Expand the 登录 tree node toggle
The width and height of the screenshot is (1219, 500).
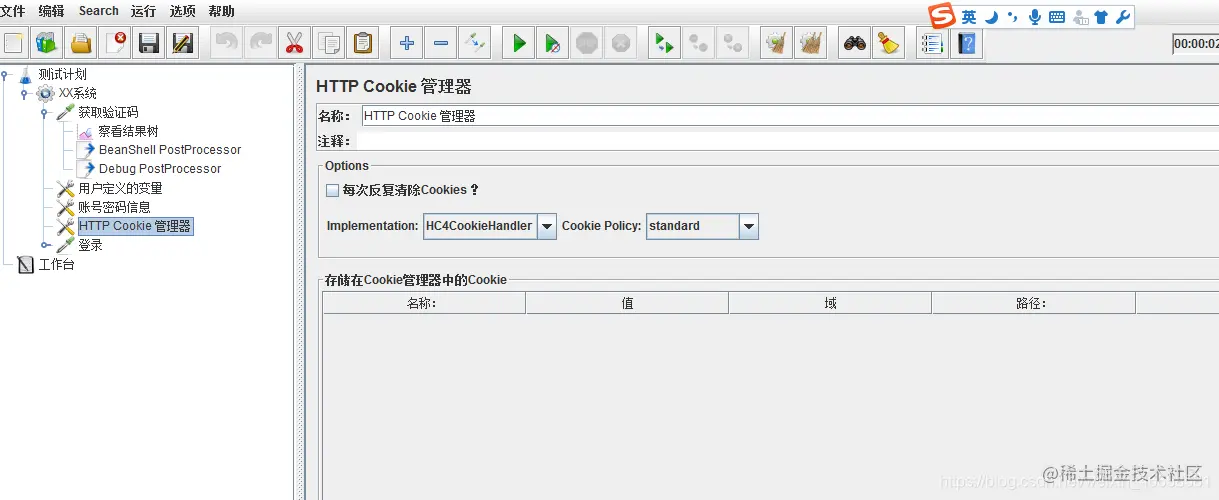pos(45,245)
